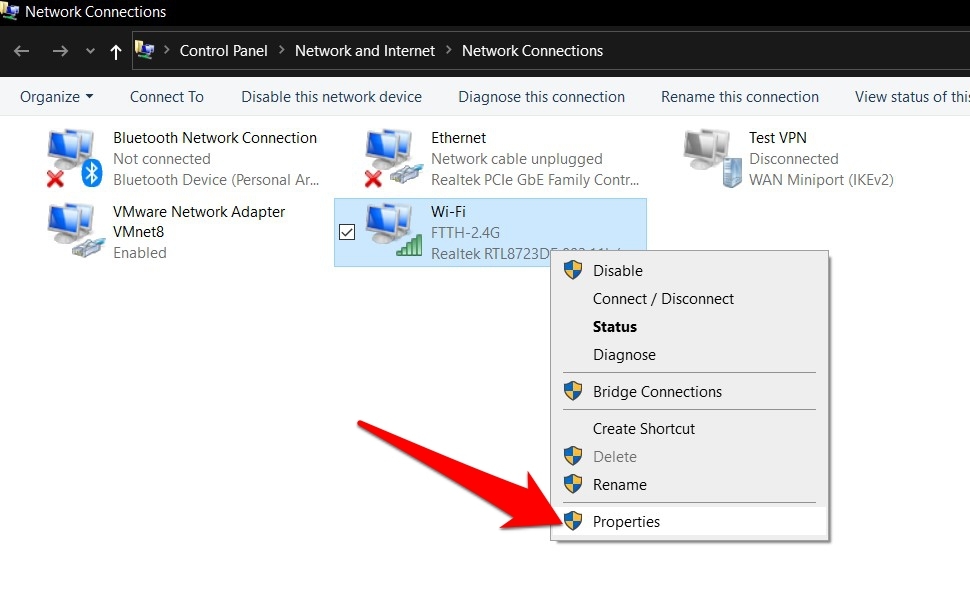The height and width of the screenshot is (603, 970).
Task: Open Status from the context menu
Action: pyautogui.click(x=689, y=327)
